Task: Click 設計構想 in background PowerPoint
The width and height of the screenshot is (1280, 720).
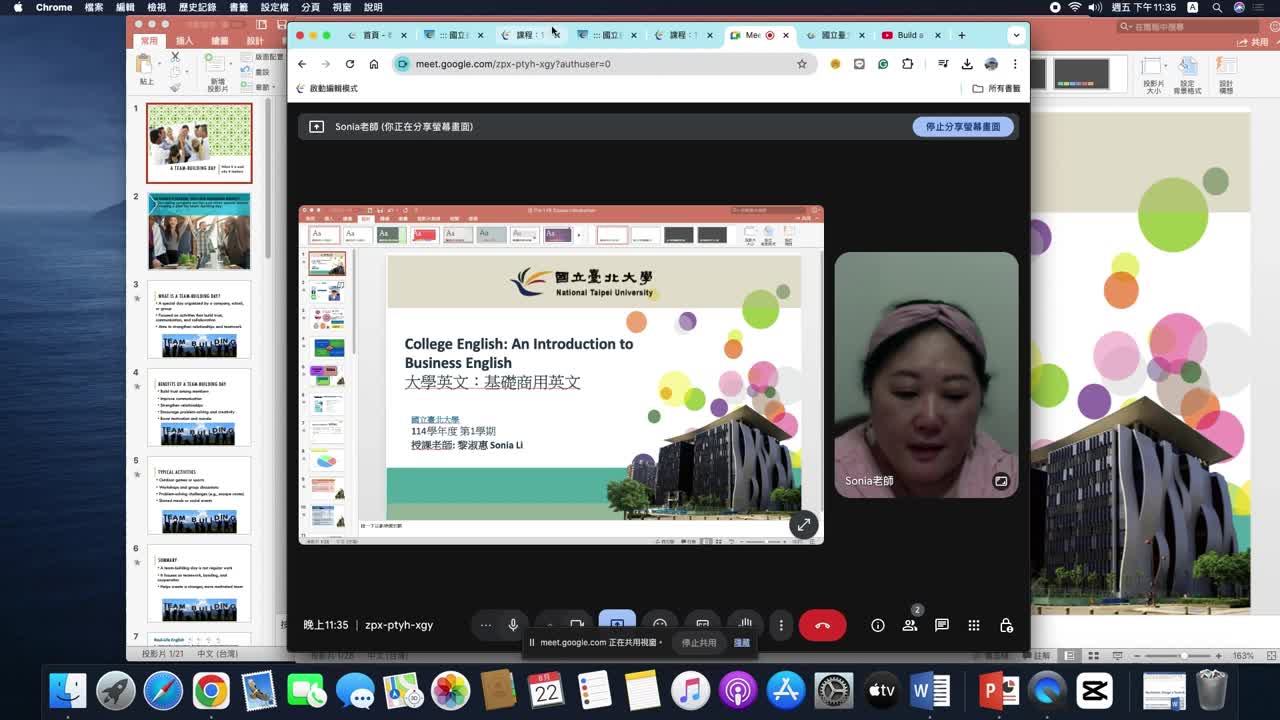Action: pyautogui.click(x=1225, y=75)
